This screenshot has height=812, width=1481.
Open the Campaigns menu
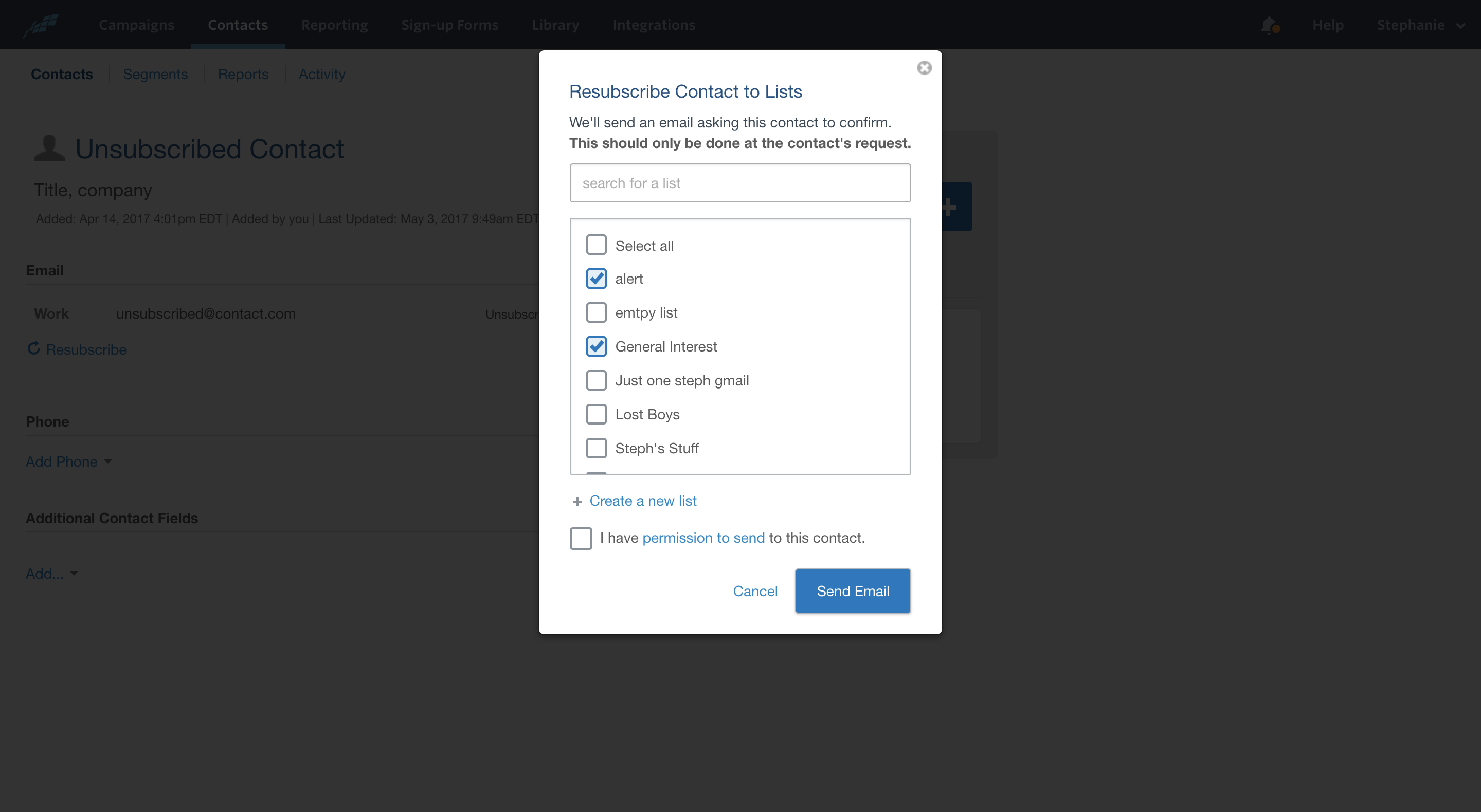[x=136, y=25]
